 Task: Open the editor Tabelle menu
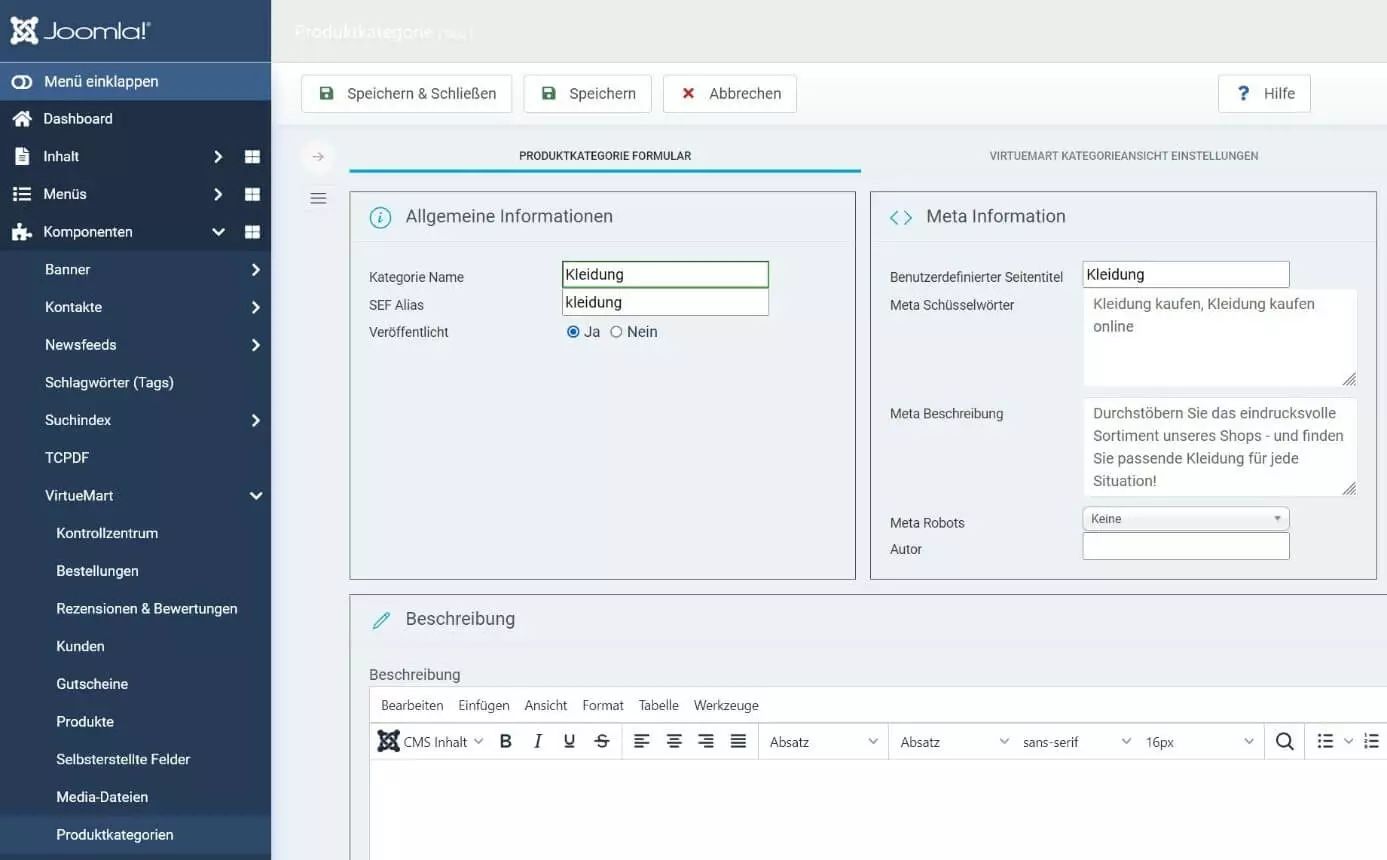(659, 706)
